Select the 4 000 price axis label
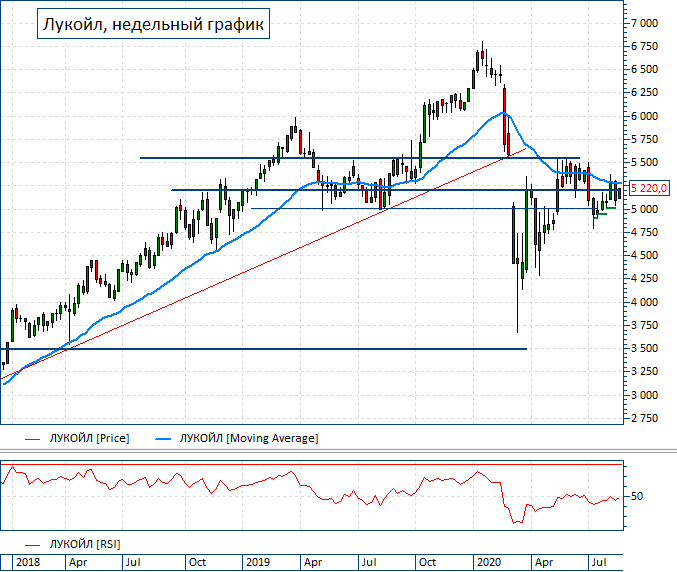 tap(645, 302)
